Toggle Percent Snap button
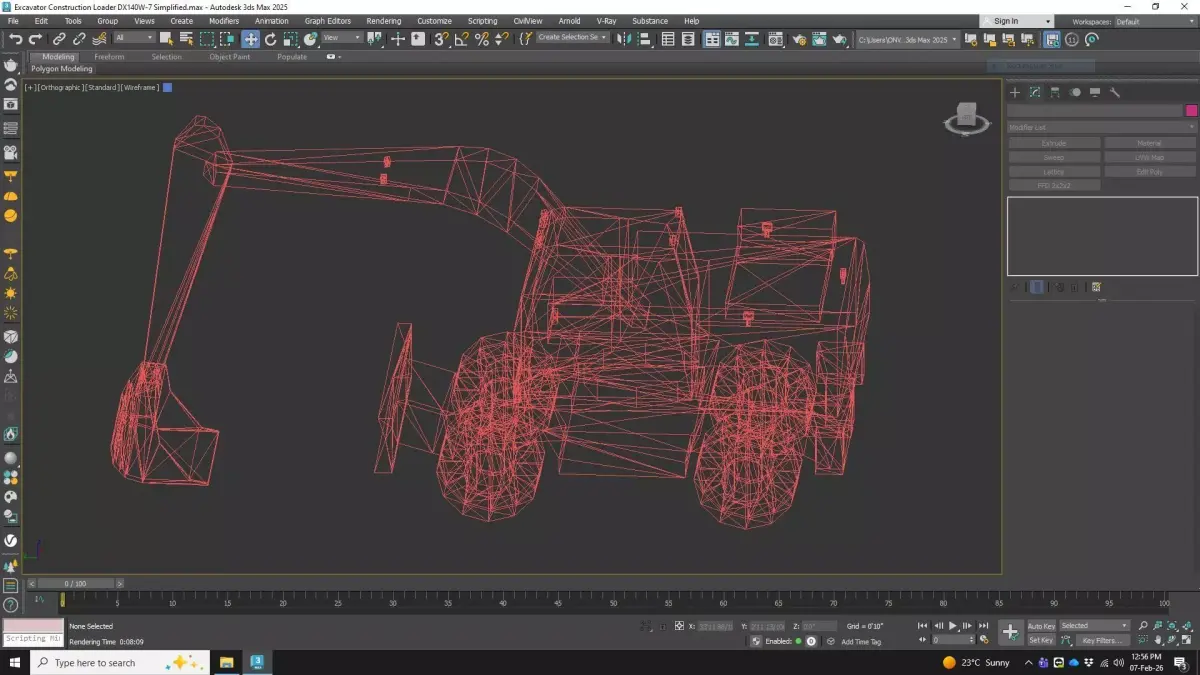The image size is (1200, 675). [482, 39]
